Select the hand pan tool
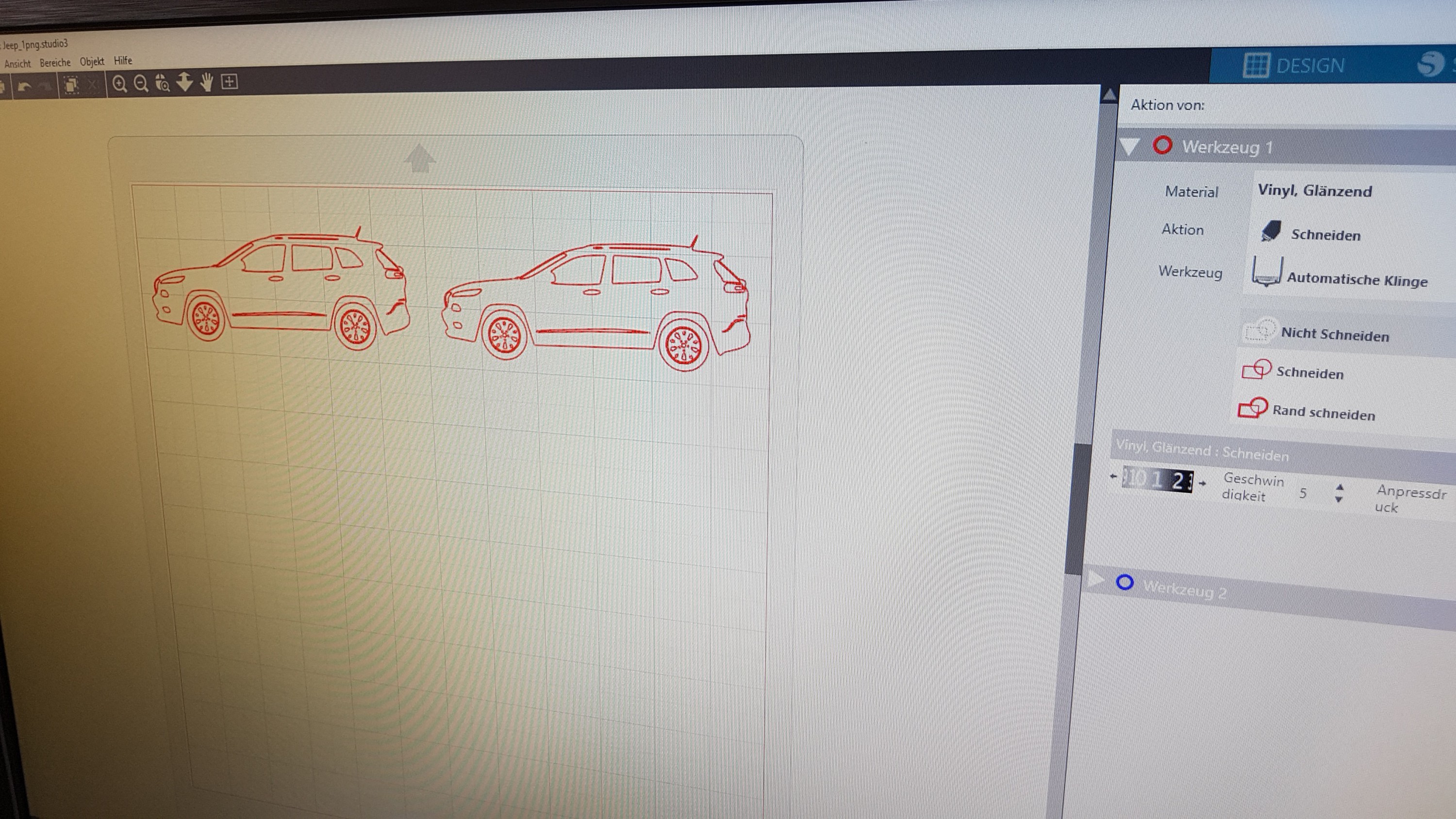1456x819 pixels. tap(207, 82)
